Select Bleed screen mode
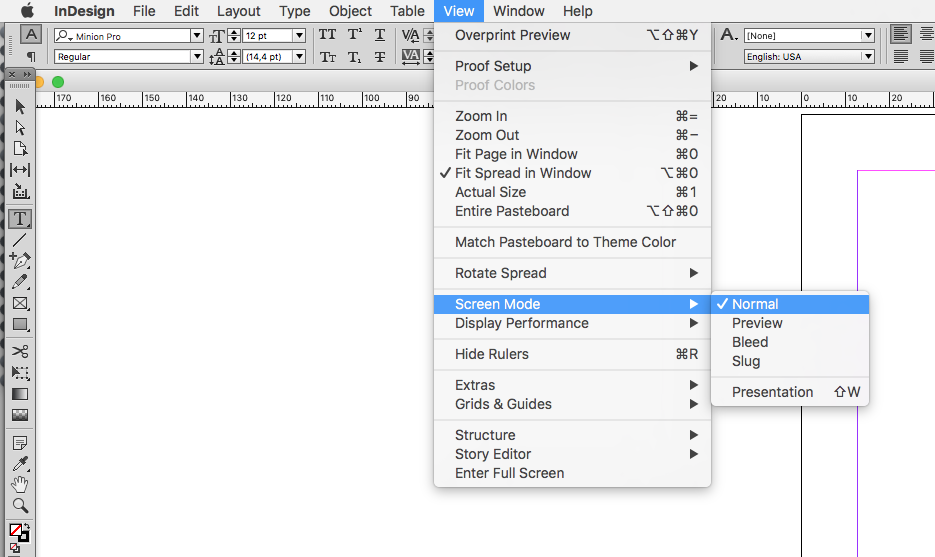 790,342
